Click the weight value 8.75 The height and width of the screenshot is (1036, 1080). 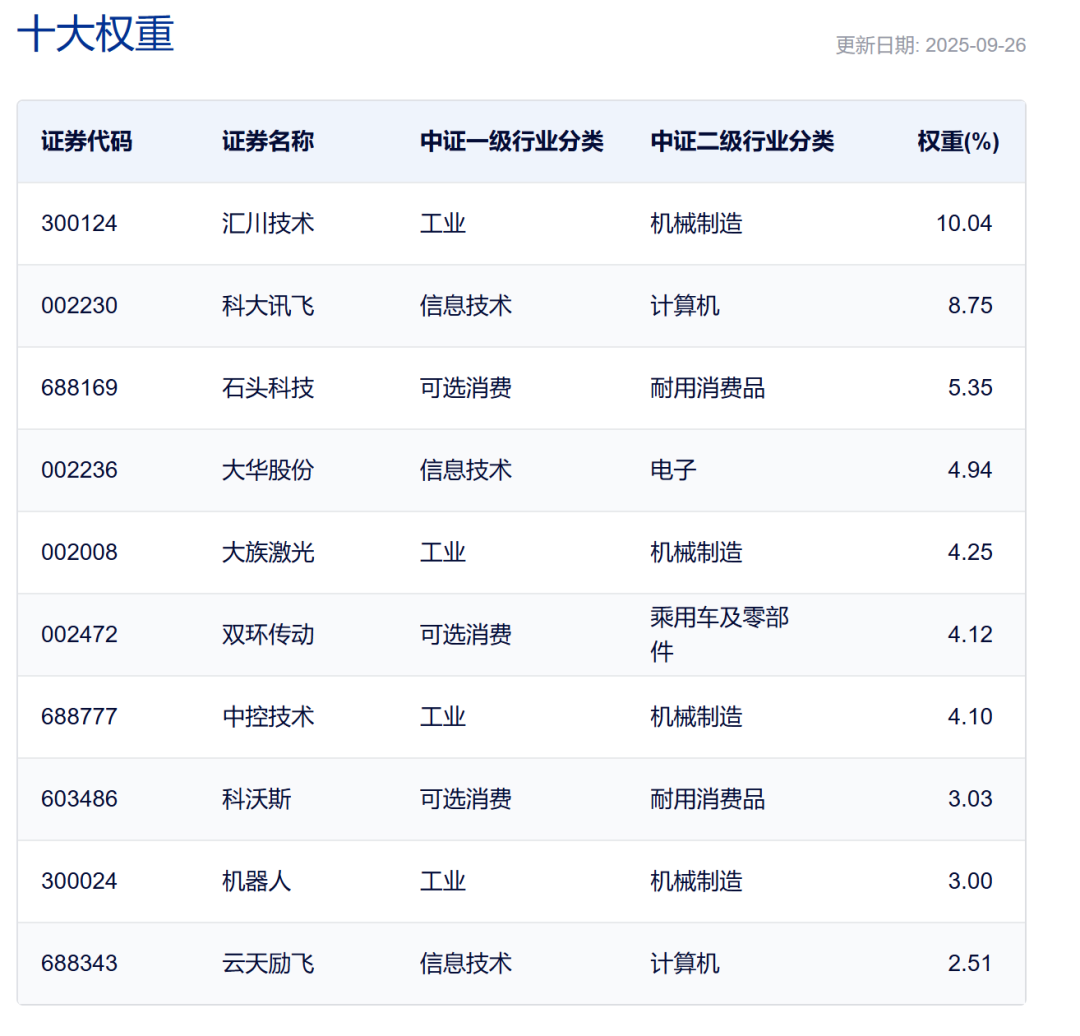tap(970, 305)
